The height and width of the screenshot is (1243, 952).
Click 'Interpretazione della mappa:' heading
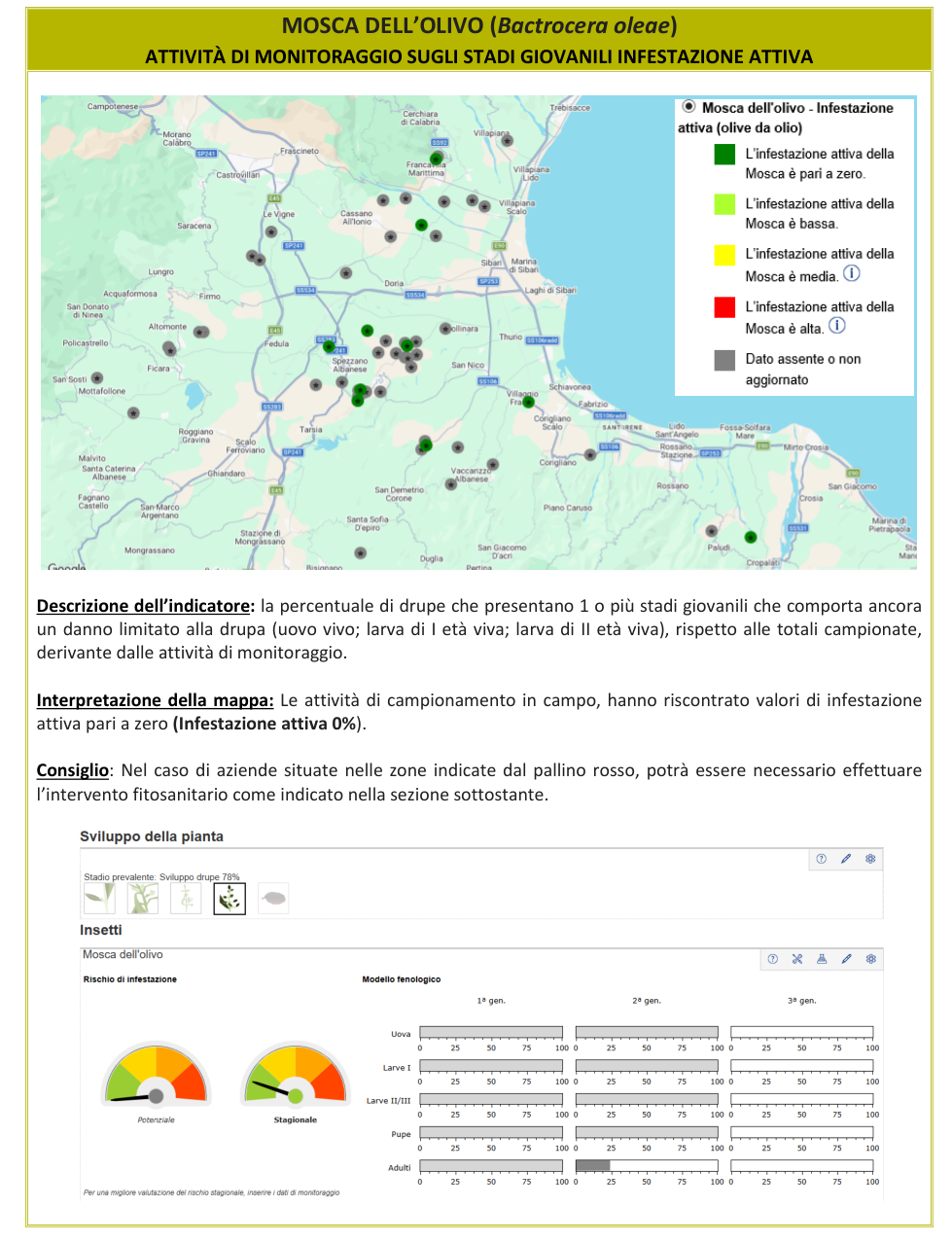coord(156,700)
